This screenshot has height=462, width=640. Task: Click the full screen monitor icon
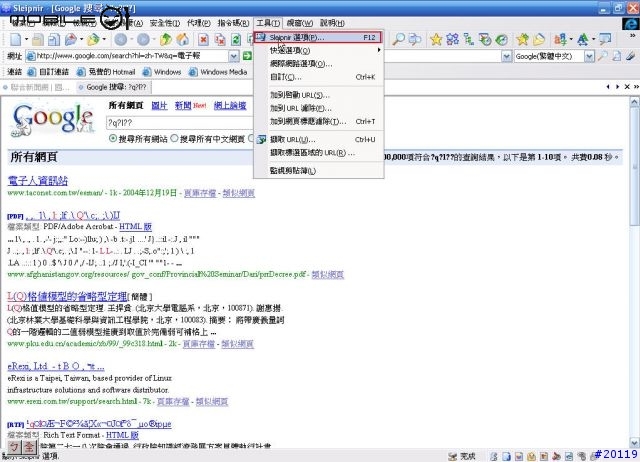[x=606, y=39]
